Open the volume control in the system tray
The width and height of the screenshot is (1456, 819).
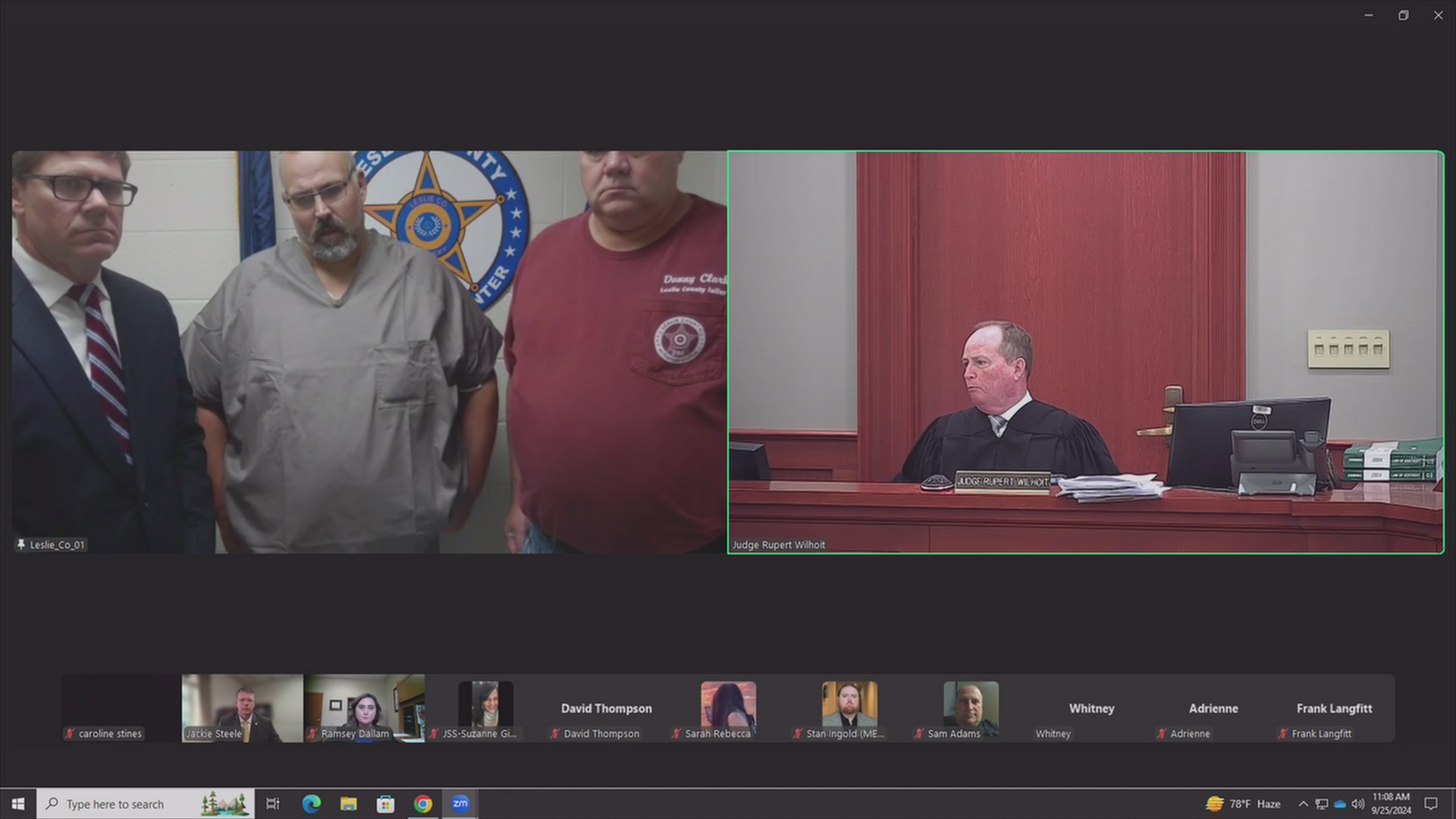pyautogui.click(x=1357, y=803)
